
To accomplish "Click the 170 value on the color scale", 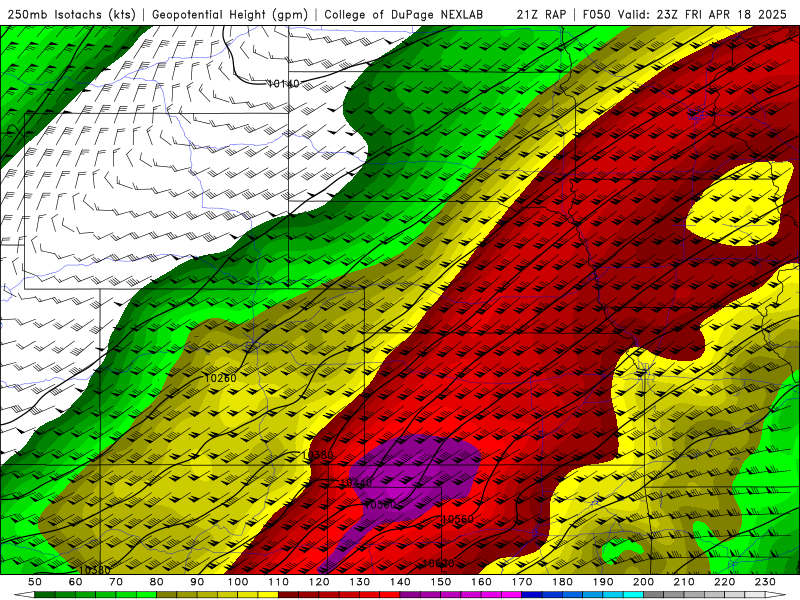I will (521, 582).
